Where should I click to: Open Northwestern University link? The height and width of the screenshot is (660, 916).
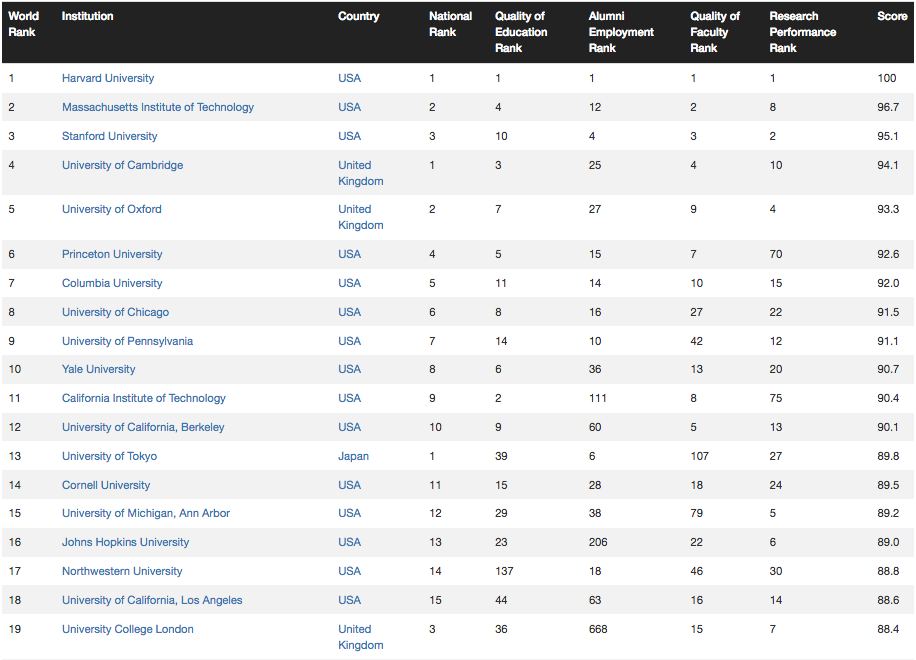tap(122, 571)
